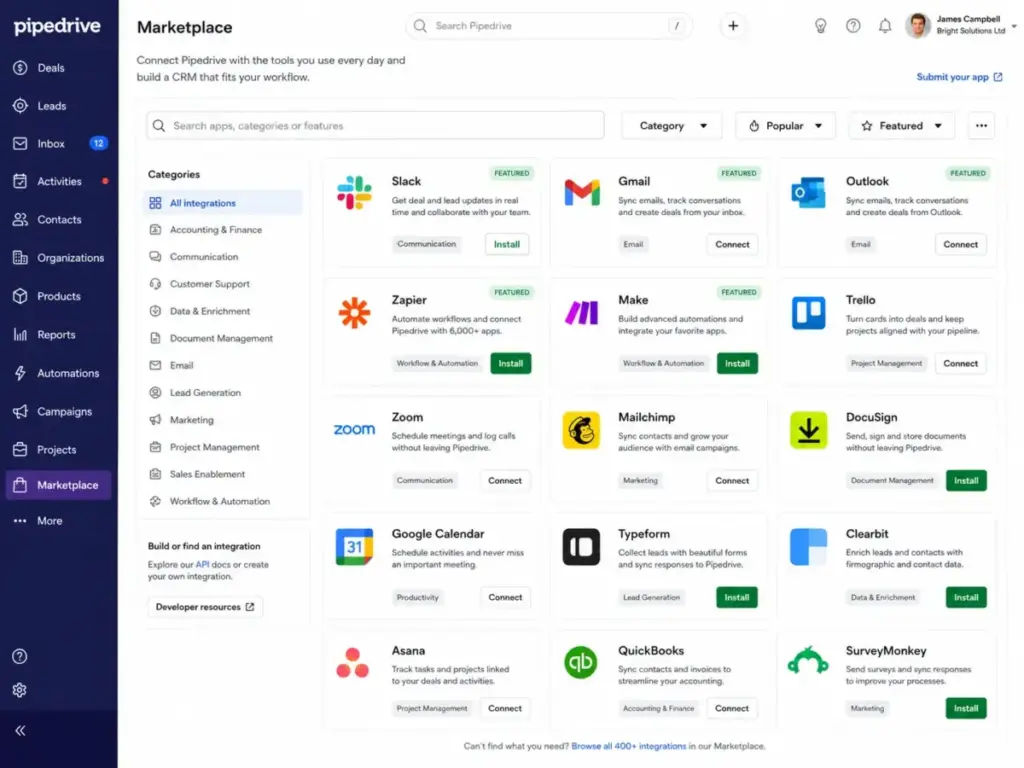Click the Clearbit app logo
1024x768 pixels.
pyautogui.click(x=808, y=547)
